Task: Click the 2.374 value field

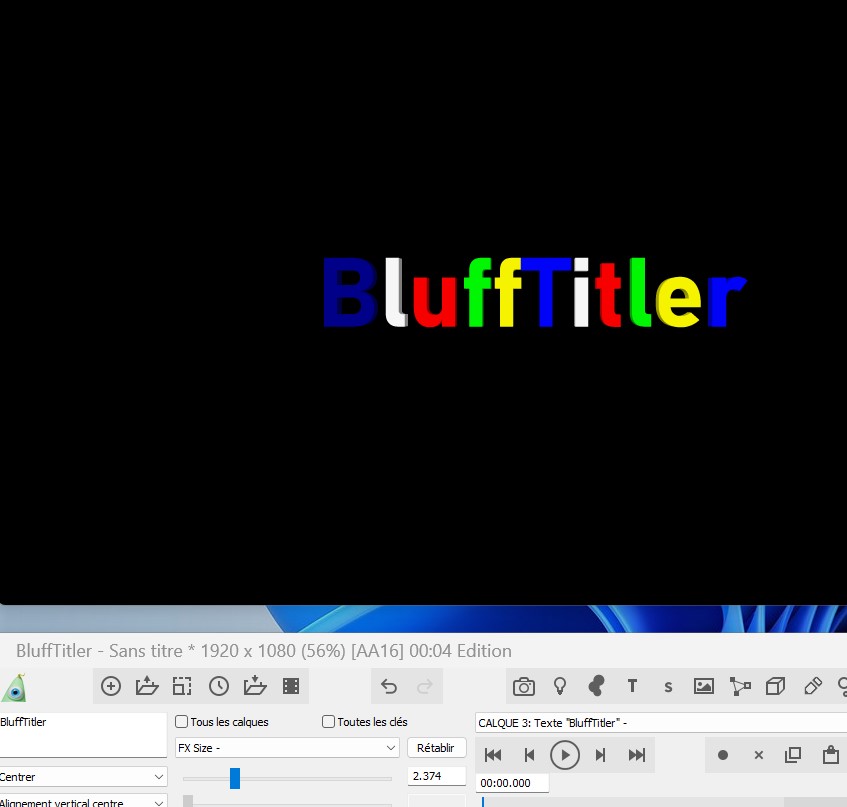Action: 436,776
